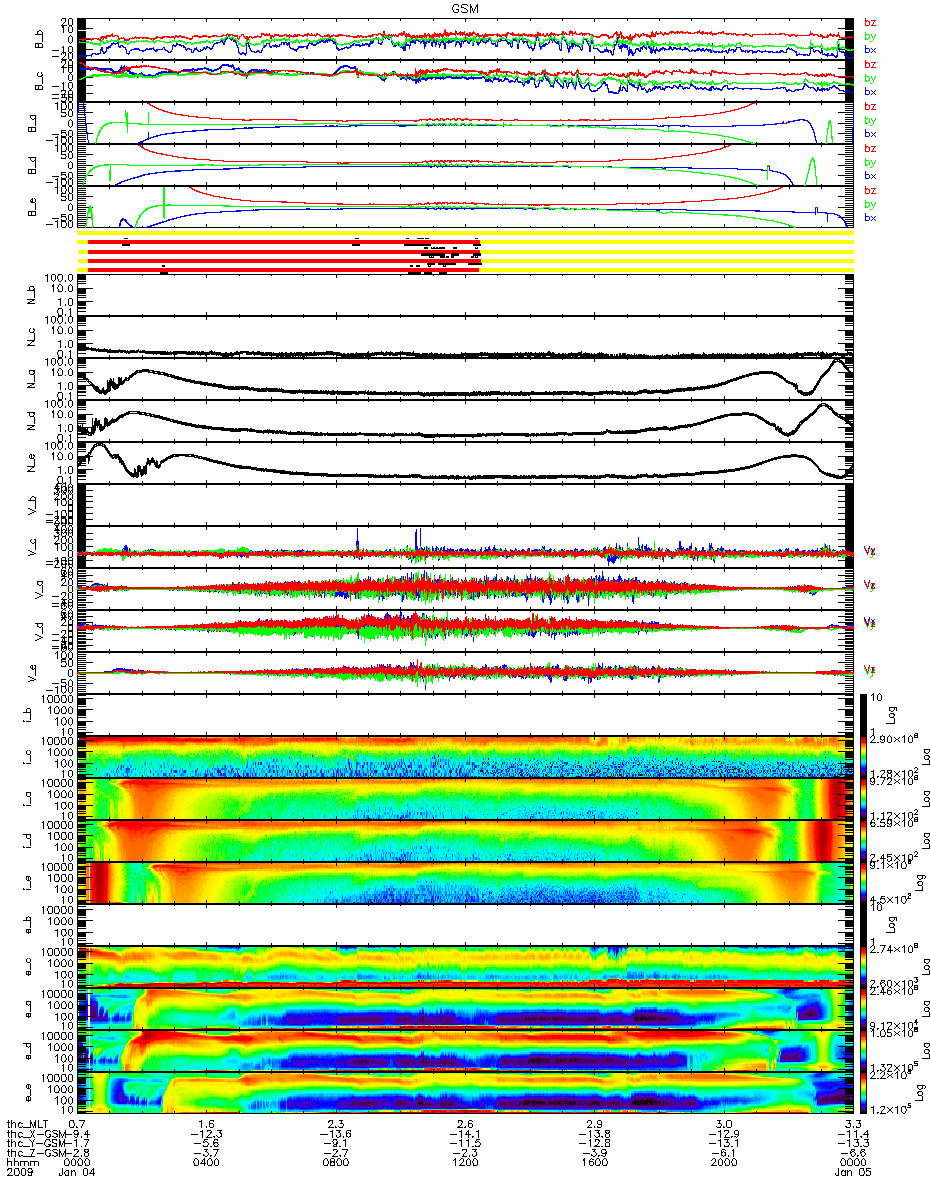This screenshot has width=930, height=1200.
Task: Click the 2009 year label
Action: [x=20, y=1173]
